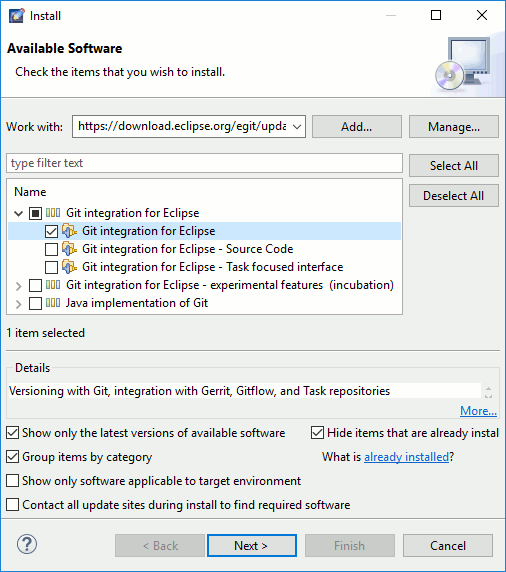Check the Java implementation of Git checkbox
The image size is (506, 572).
pyautogui.click(x=35, y=303)
